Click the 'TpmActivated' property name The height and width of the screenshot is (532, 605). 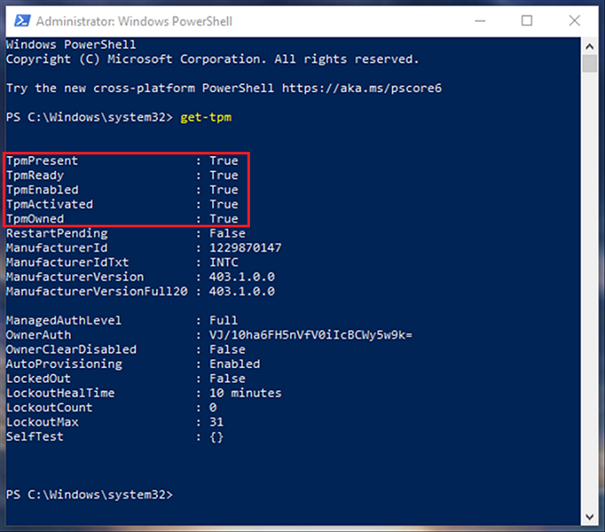[x=50, y=204]
